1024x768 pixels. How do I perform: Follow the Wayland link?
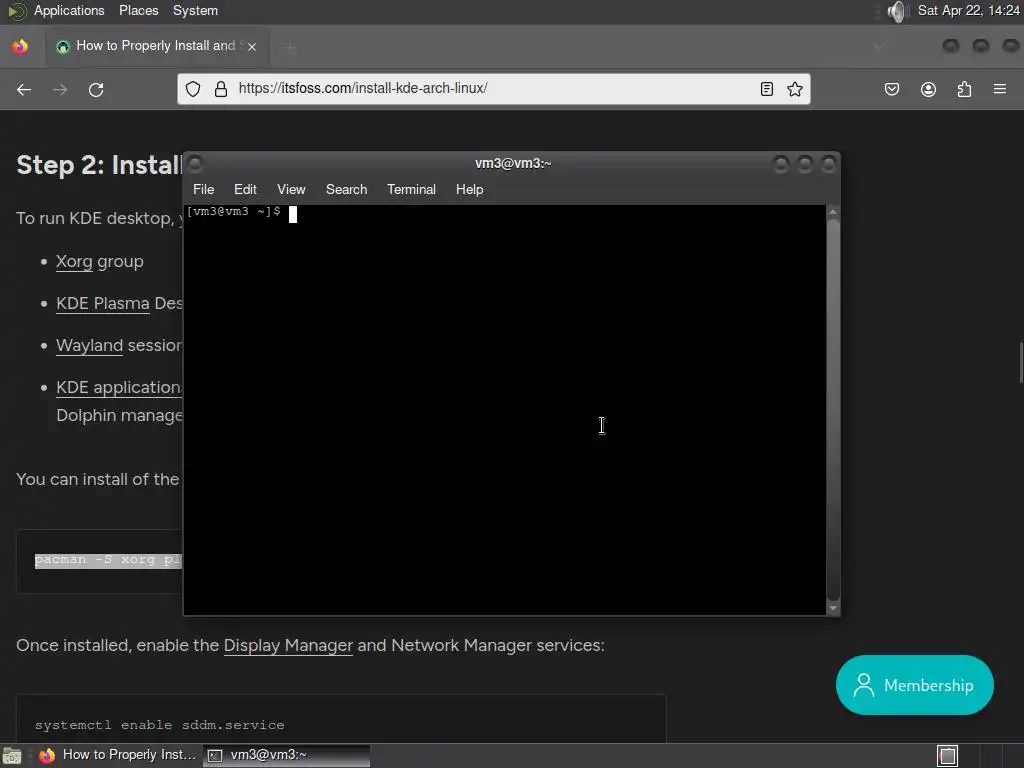coord(89,345)
